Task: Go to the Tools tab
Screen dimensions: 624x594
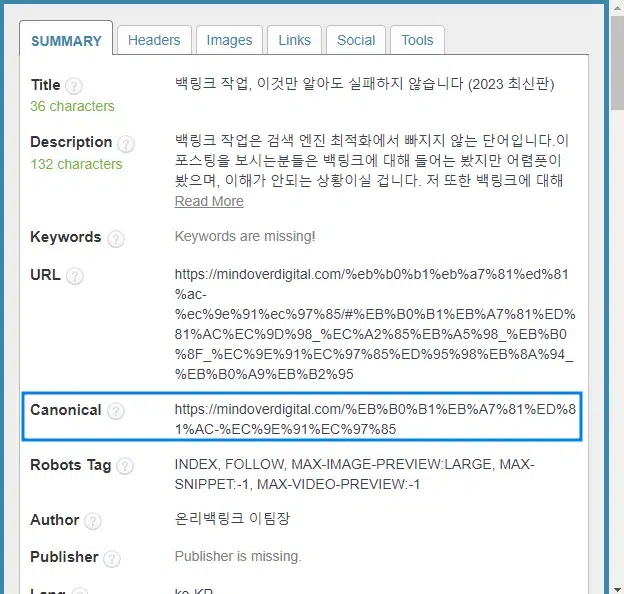Action: (417, 40)
